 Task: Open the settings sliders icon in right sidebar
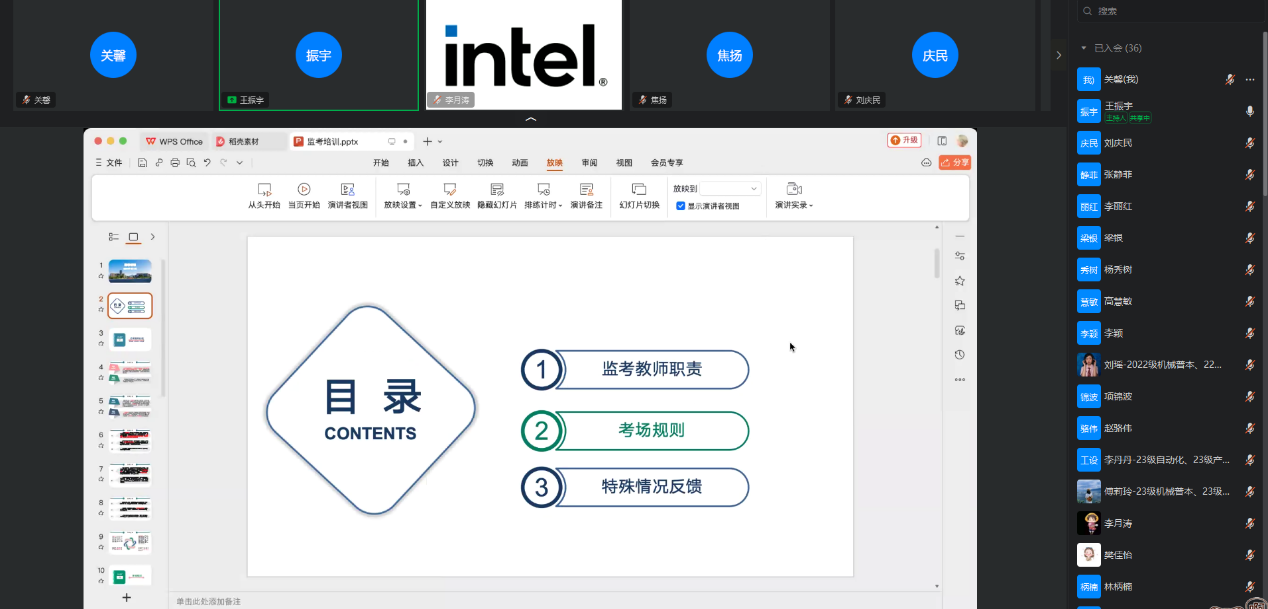click(x=960, y=256)
